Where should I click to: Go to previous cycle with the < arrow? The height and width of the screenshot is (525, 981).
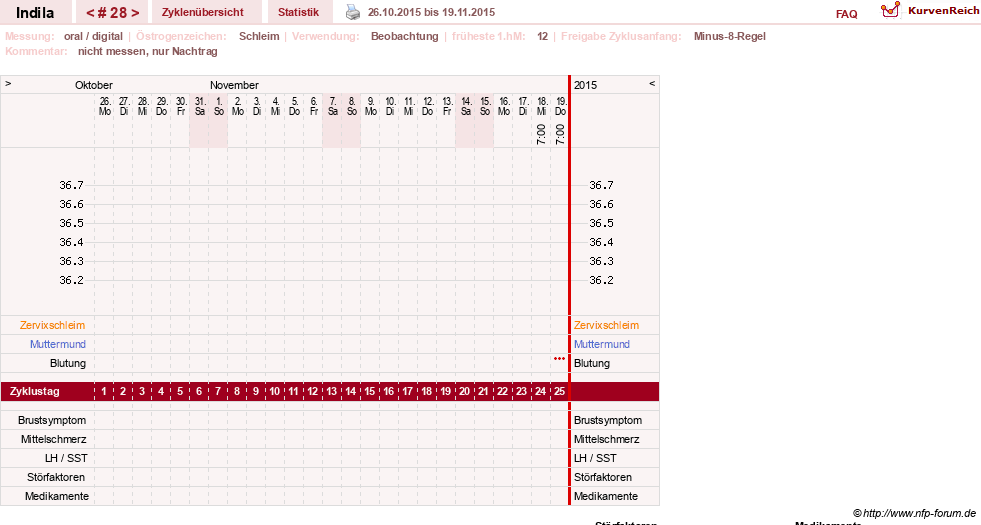(90, 13)
